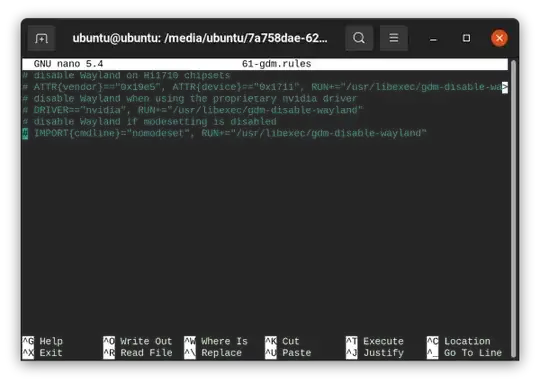Viewport: 540px width, 384px height.
Task: Click the ^J Justify shortcut
Action: pos(375,353)
